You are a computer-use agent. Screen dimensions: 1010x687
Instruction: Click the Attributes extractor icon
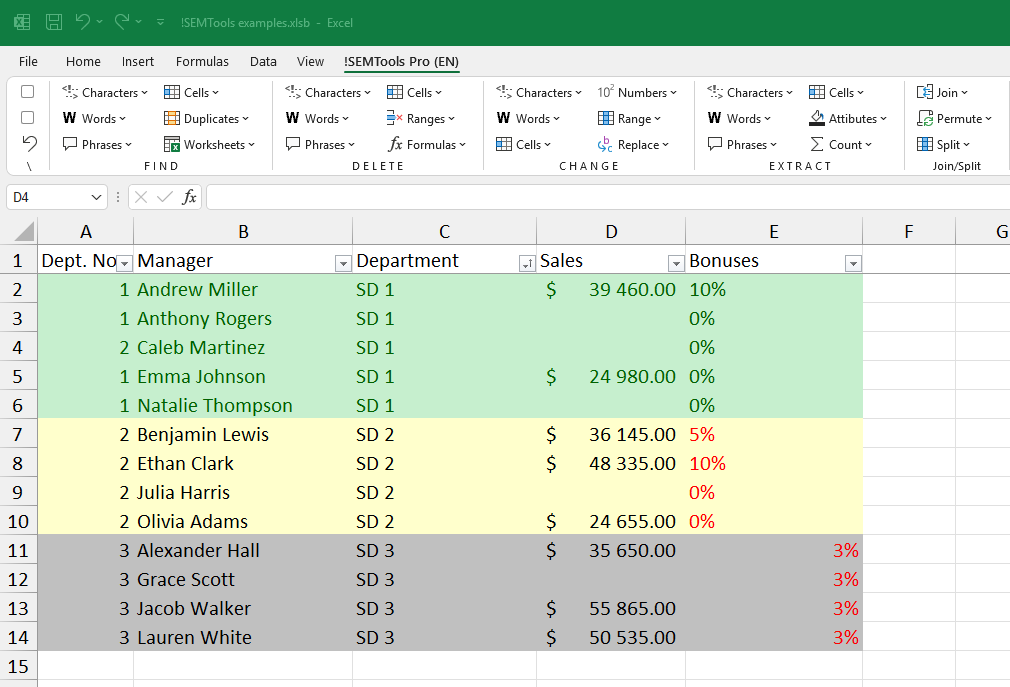[x=848, y=118]
